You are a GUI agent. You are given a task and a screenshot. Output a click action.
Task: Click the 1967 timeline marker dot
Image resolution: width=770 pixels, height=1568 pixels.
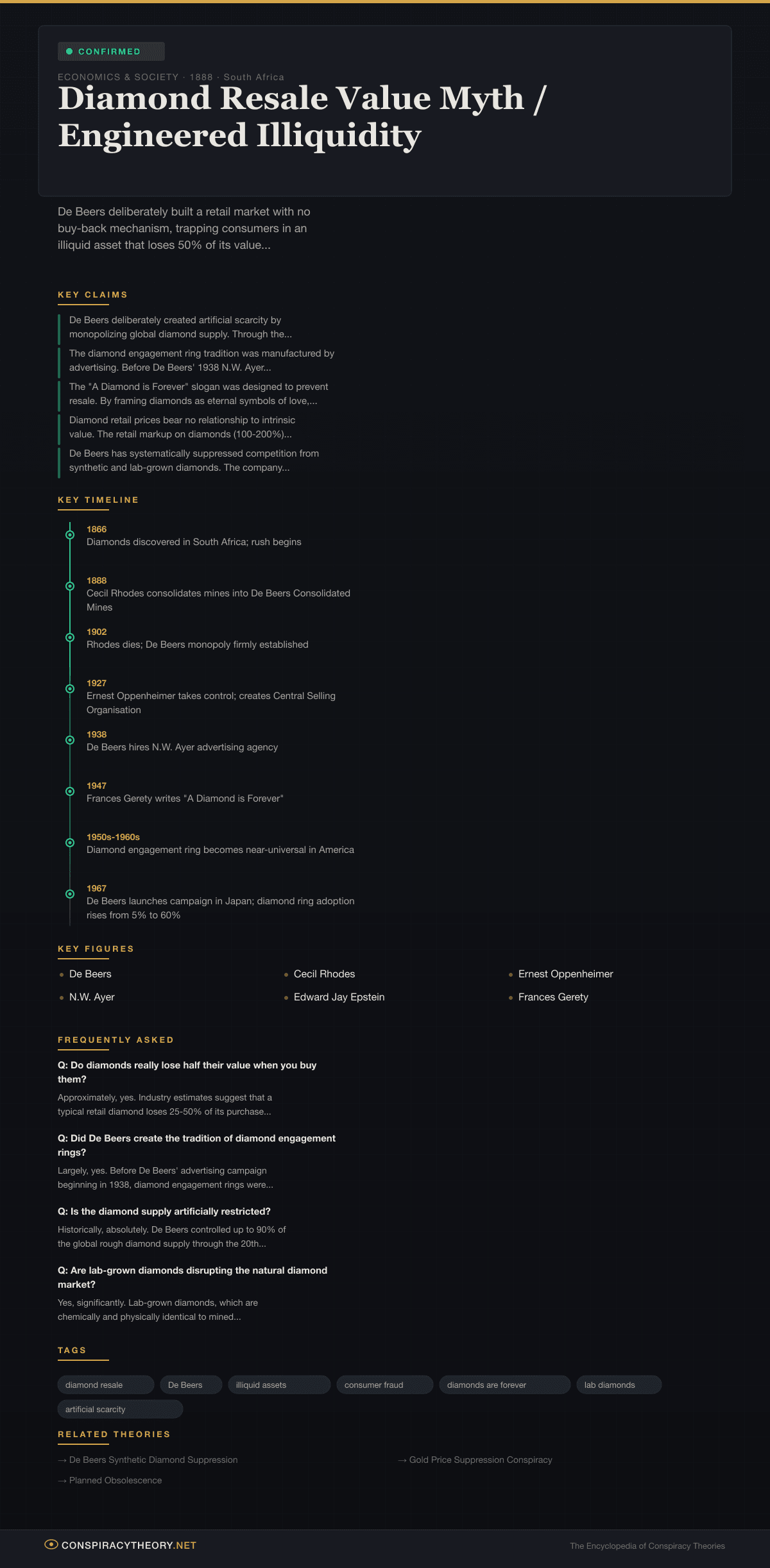(x=70, y=894)
